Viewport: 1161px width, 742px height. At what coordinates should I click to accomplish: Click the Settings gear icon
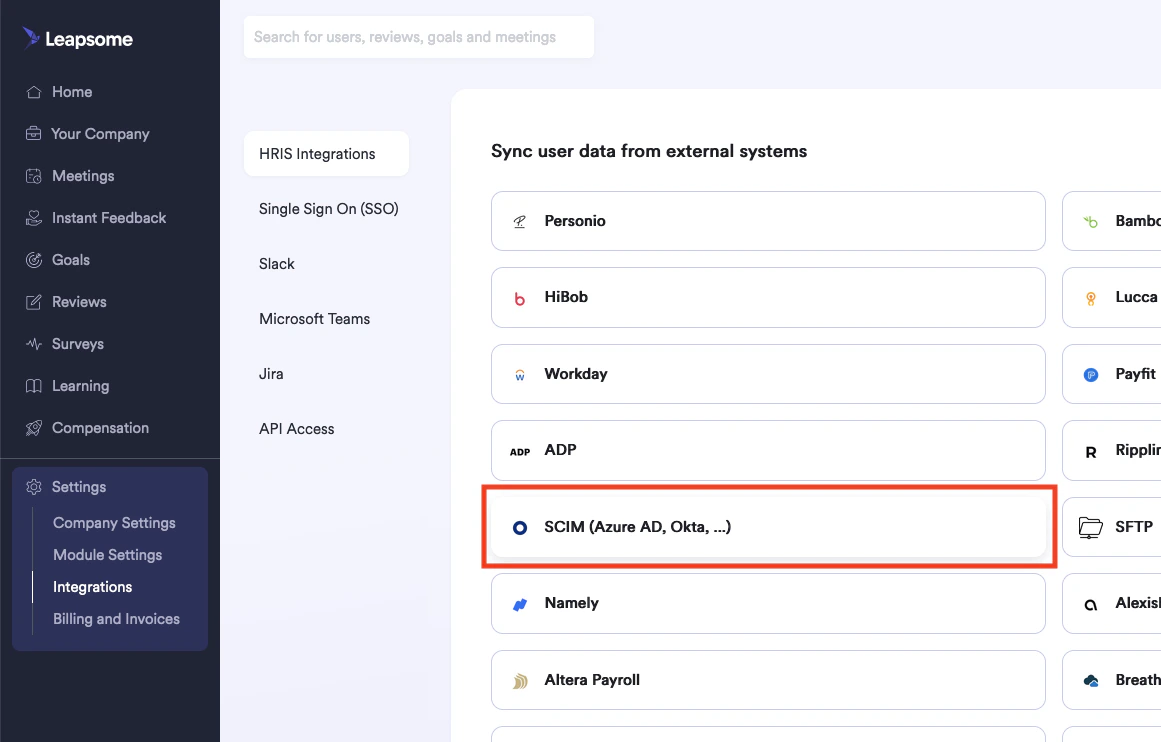33,487
